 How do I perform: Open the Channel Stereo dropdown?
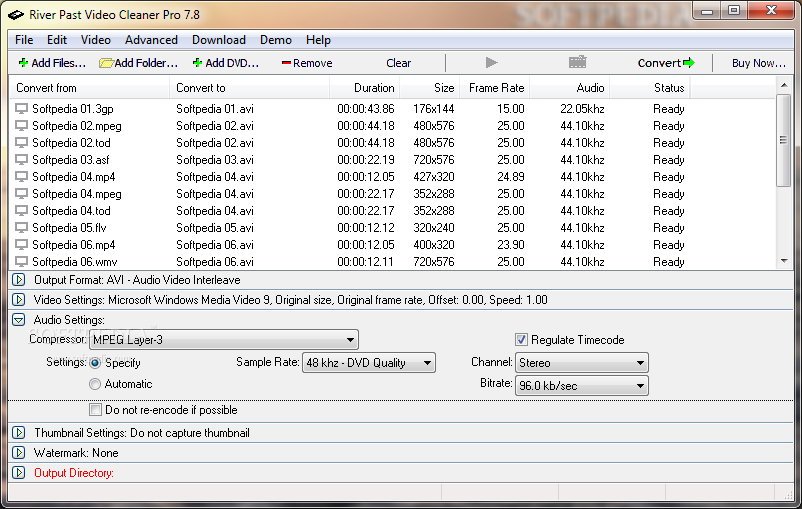pos(582,363)
